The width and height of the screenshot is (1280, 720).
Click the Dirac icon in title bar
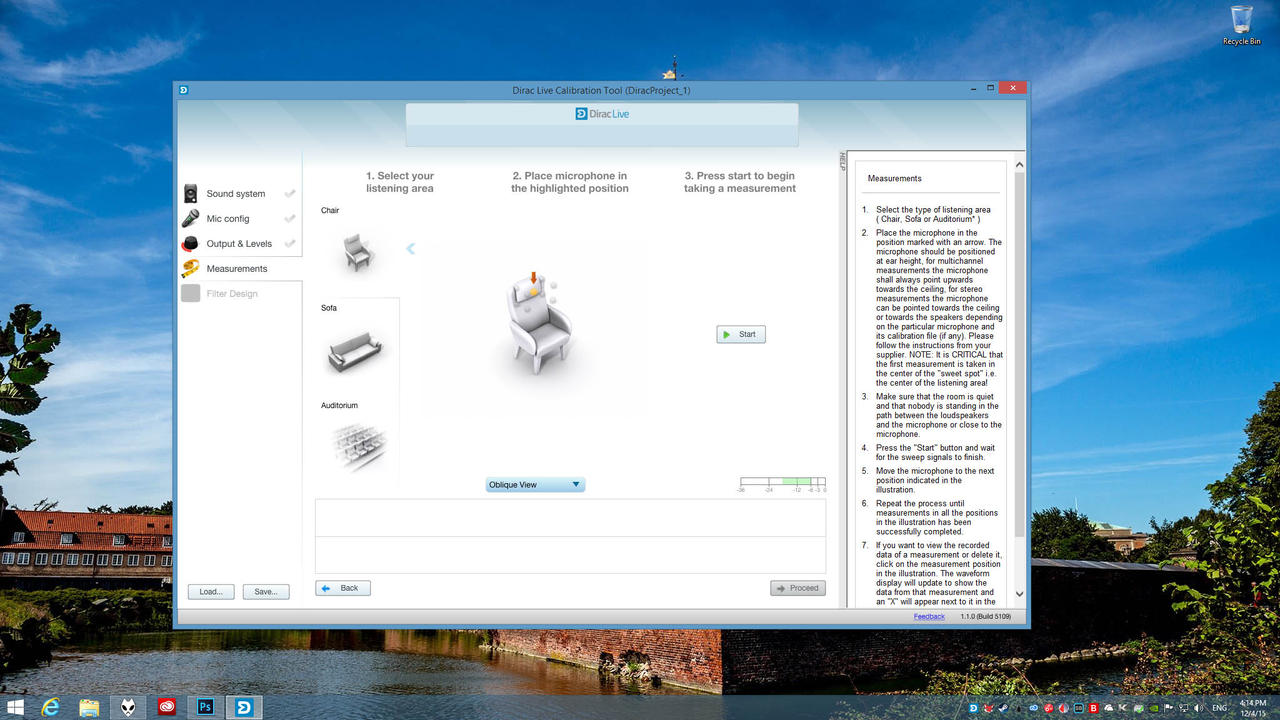[184, 90]
